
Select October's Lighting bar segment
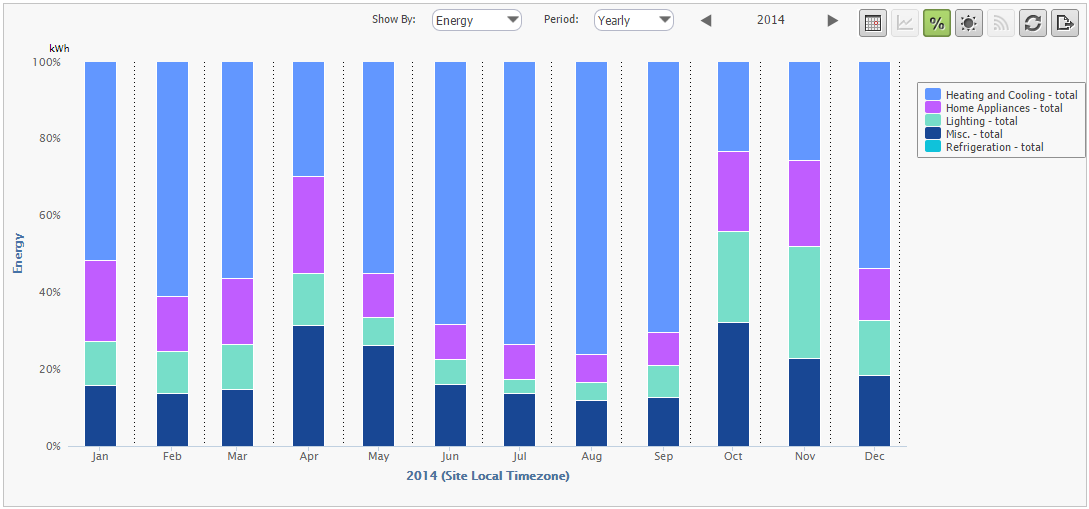click(x=734, y=277)
